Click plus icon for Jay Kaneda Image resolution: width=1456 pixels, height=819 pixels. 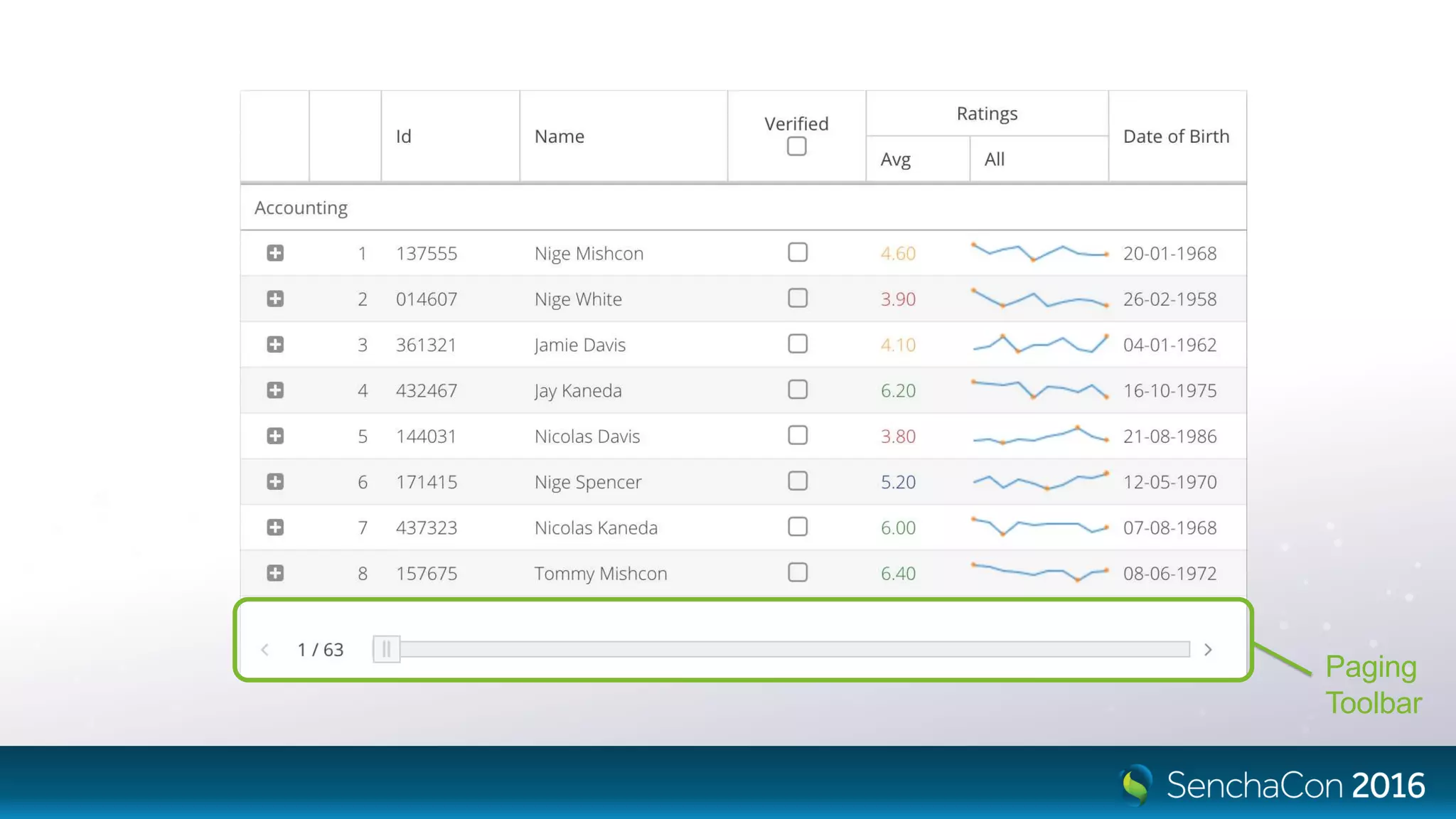tap(275, 390)
